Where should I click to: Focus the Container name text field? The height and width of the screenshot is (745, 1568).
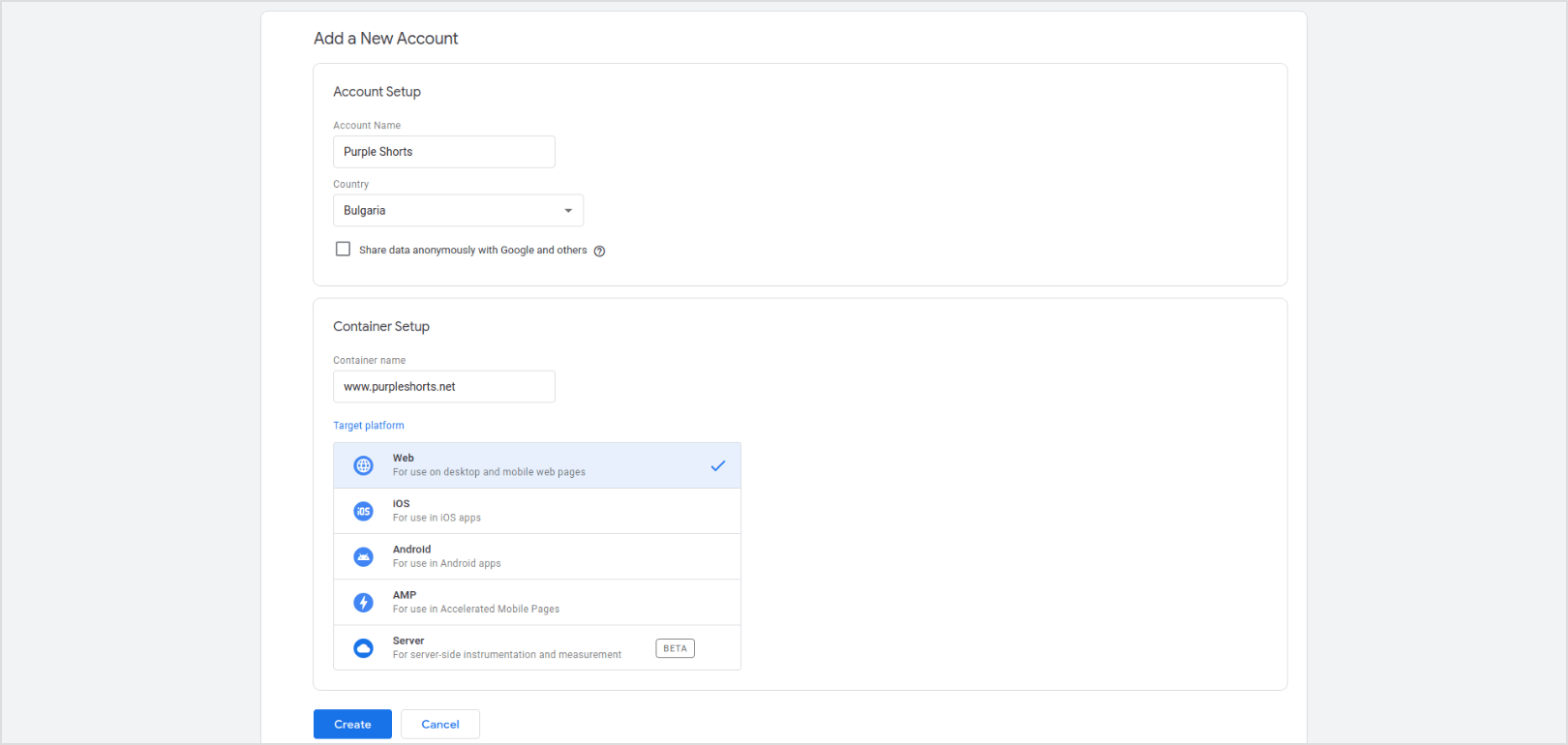point(443,387)
